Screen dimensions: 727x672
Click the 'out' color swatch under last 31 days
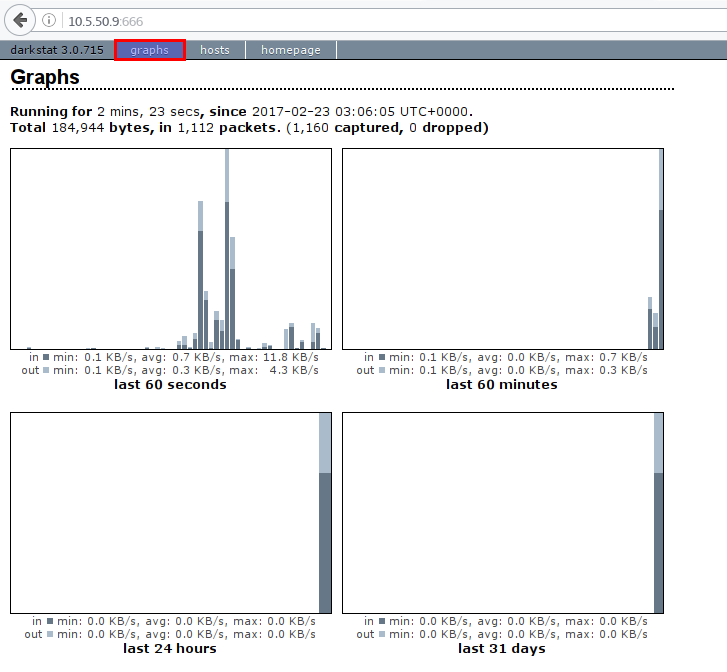pyautogui.click(x=382, y=634)
